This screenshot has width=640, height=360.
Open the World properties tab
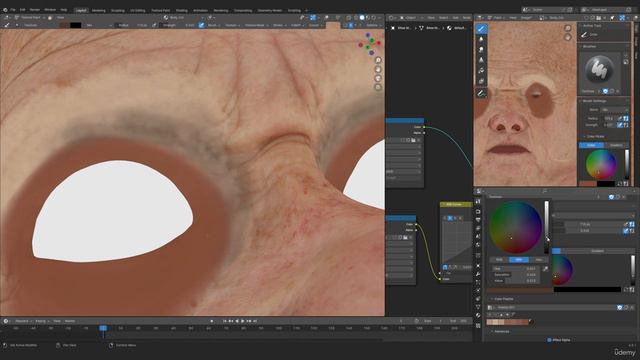pos(478,245)
